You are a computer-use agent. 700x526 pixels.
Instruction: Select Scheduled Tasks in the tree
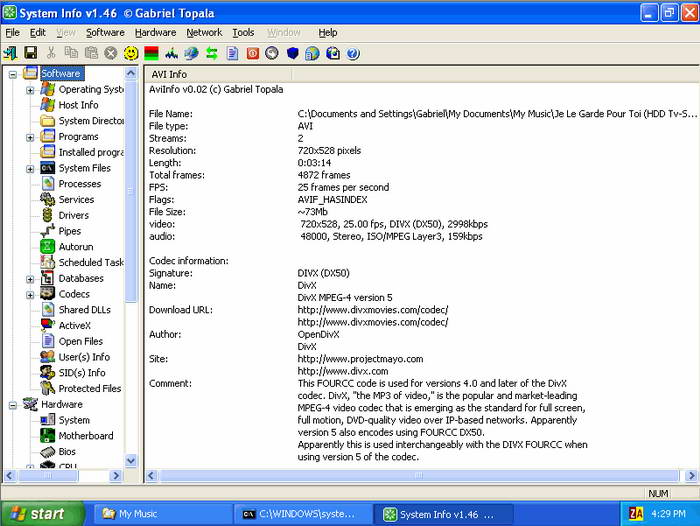pos(91,263)
